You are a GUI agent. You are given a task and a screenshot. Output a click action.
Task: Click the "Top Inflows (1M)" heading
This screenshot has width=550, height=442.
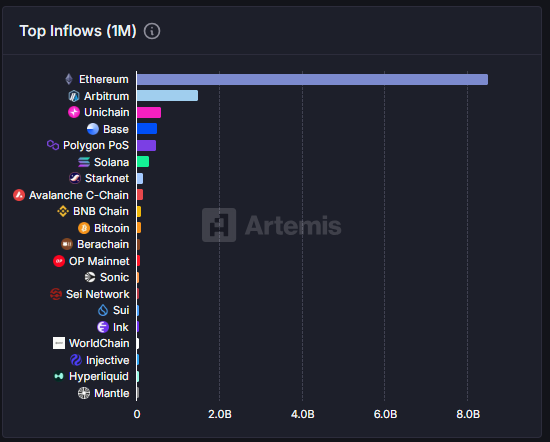78,31
